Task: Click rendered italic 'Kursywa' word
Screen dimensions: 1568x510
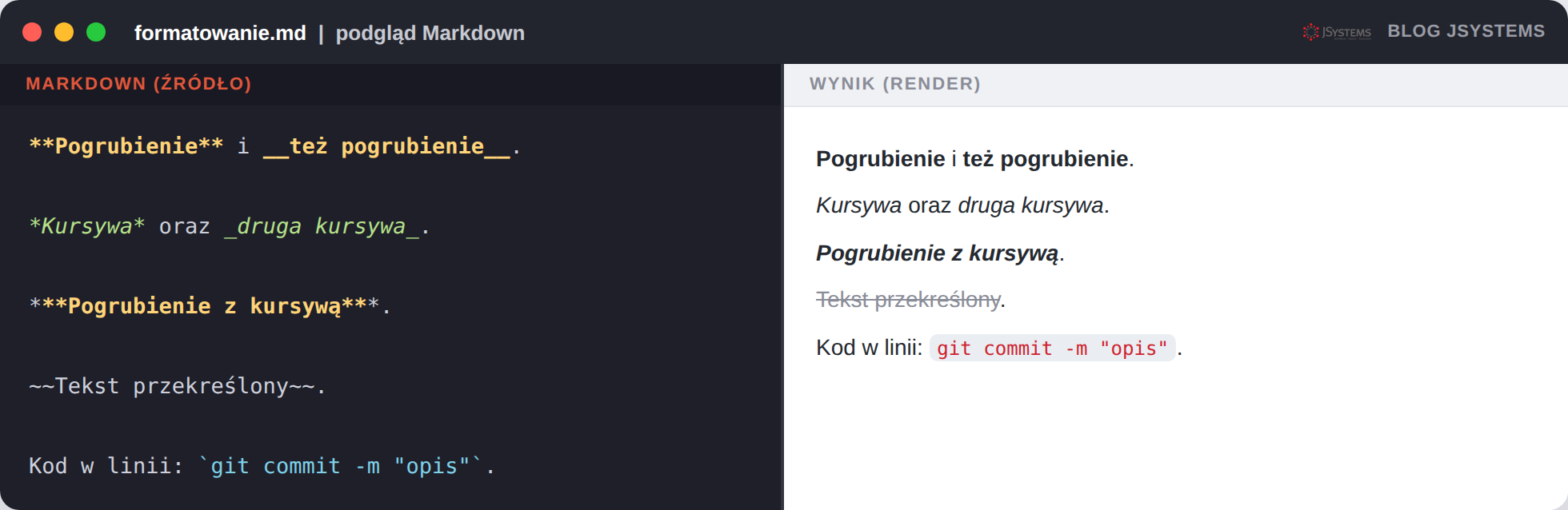Action: [859, 205]
